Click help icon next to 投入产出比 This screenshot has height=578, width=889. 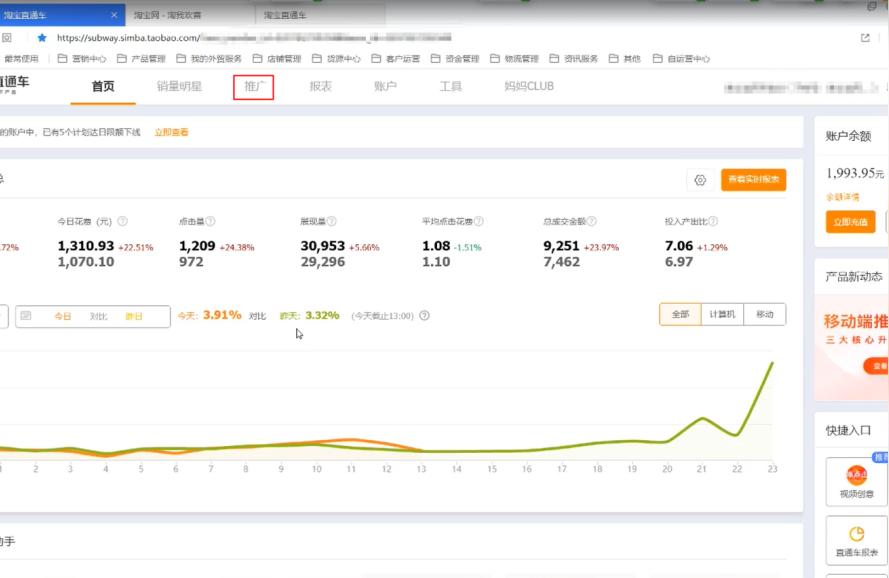[713, 221]
